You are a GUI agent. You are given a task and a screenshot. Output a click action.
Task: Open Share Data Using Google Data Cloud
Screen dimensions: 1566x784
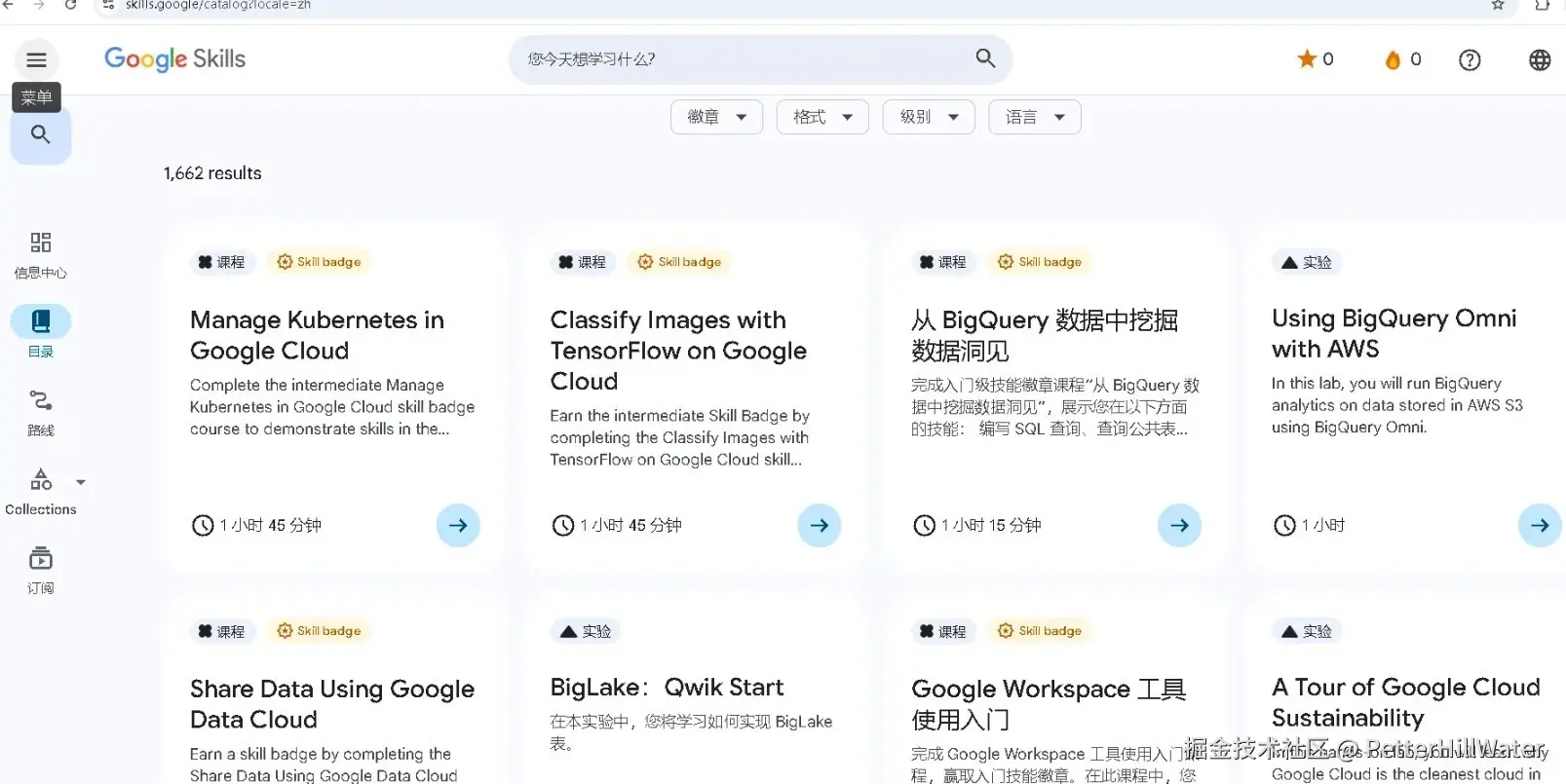332,704
